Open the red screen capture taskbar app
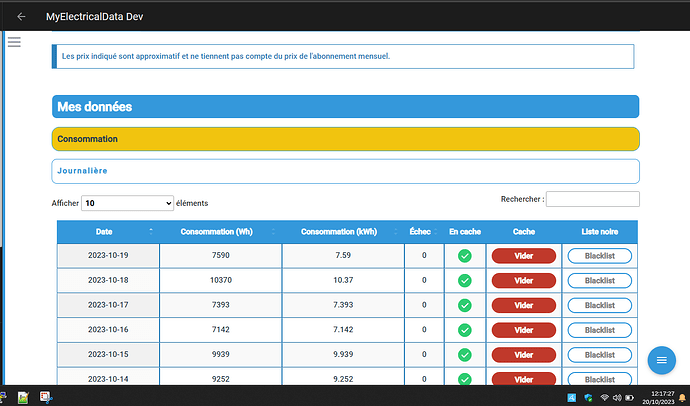This screenshot has width=690, height=406. (x=46, y=397)
